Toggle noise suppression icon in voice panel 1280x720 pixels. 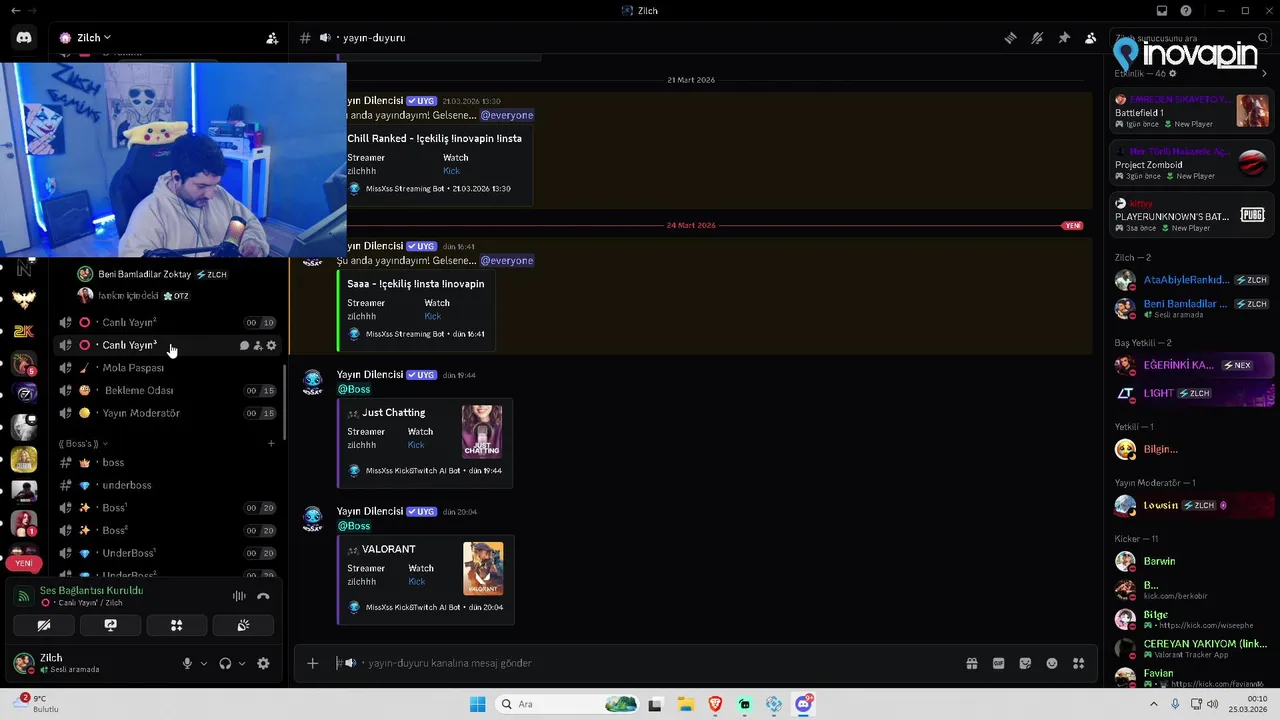pyautogui.click(x=239, y=596)
